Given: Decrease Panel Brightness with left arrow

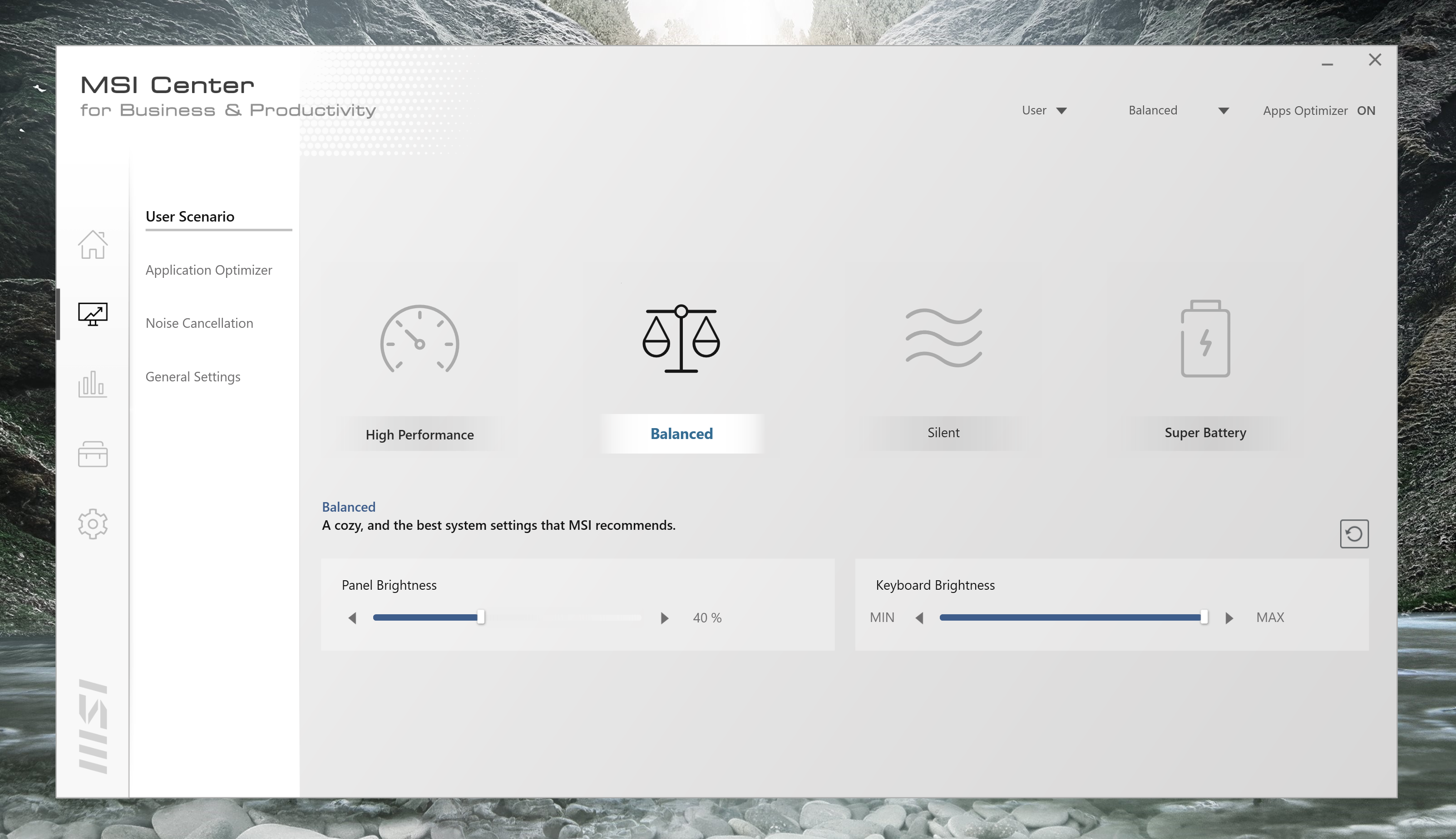Looking at the screenshot, I should point(353,618).
